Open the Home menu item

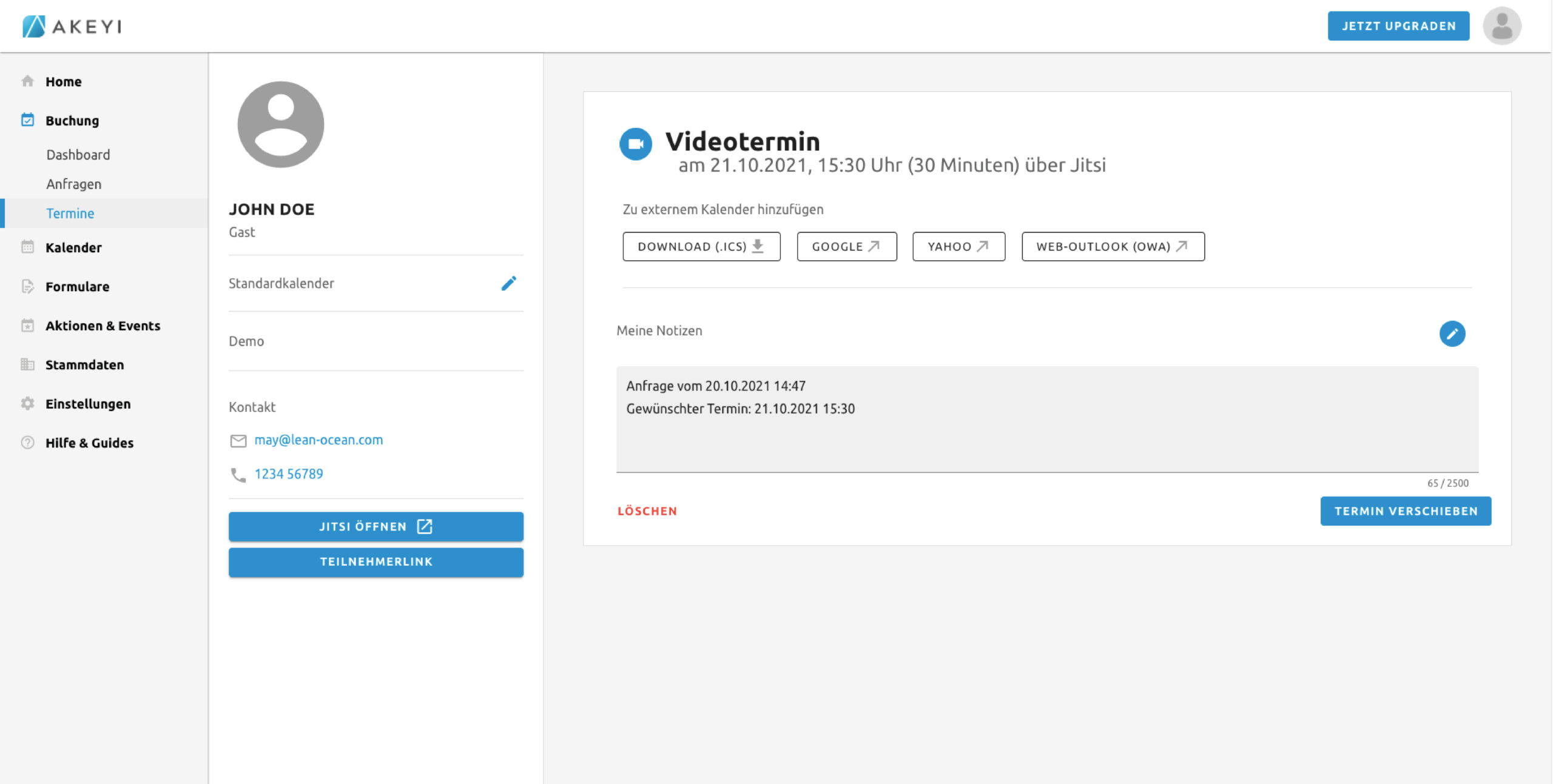click(63, 81)
